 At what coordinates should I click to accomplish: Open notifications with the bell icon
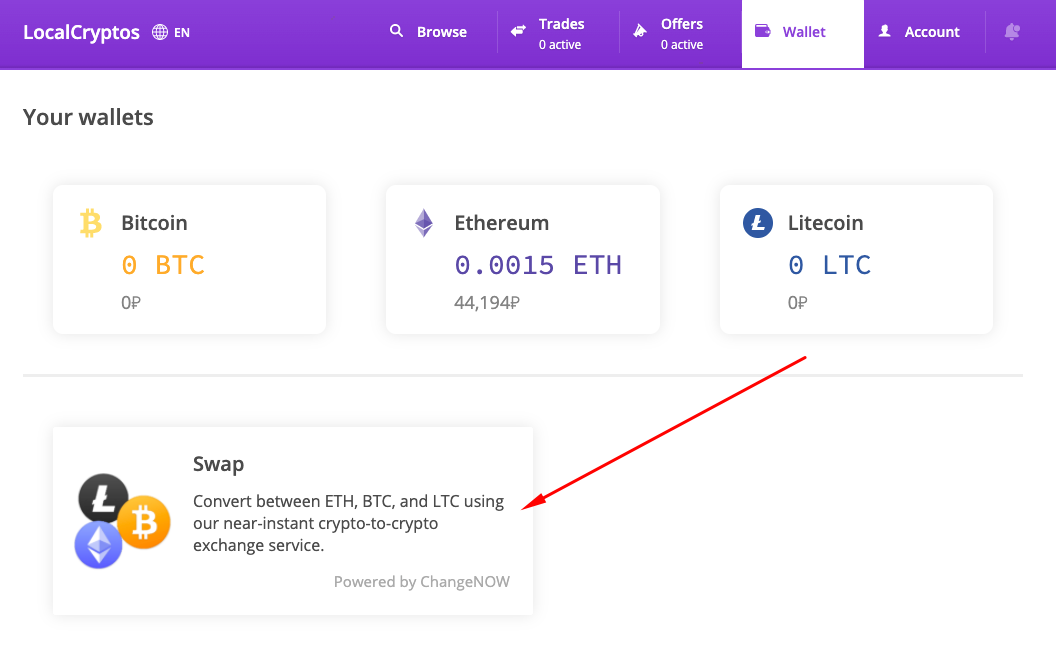(1012, 32)
